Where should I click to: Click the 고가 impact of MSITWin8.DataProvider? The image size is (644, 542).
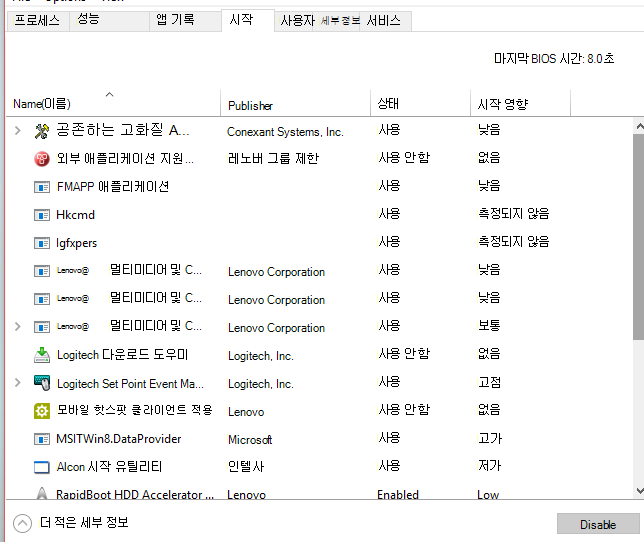(x=490, y=438)
